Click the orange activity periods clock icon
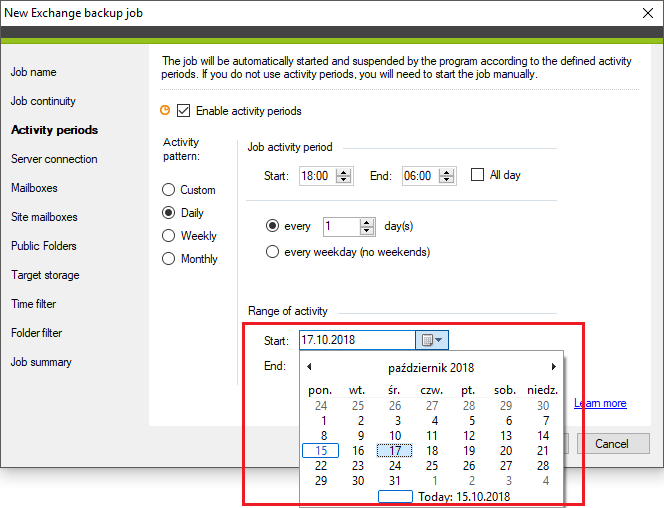The width and height of the screenshot is (664, 508). pyautogui.click(x=165, y=110)
